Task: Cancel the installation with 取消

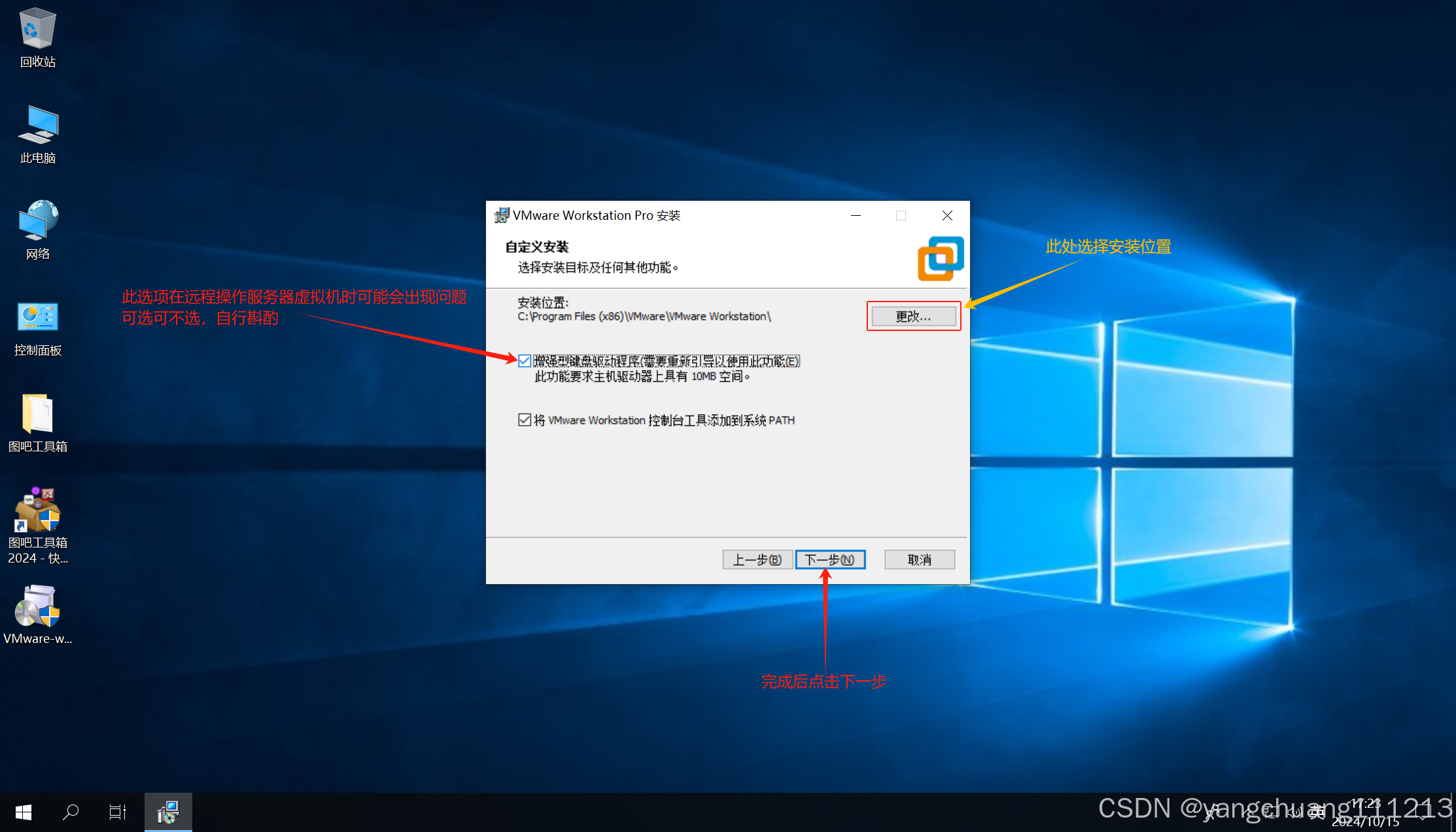Action: [920, 560]
